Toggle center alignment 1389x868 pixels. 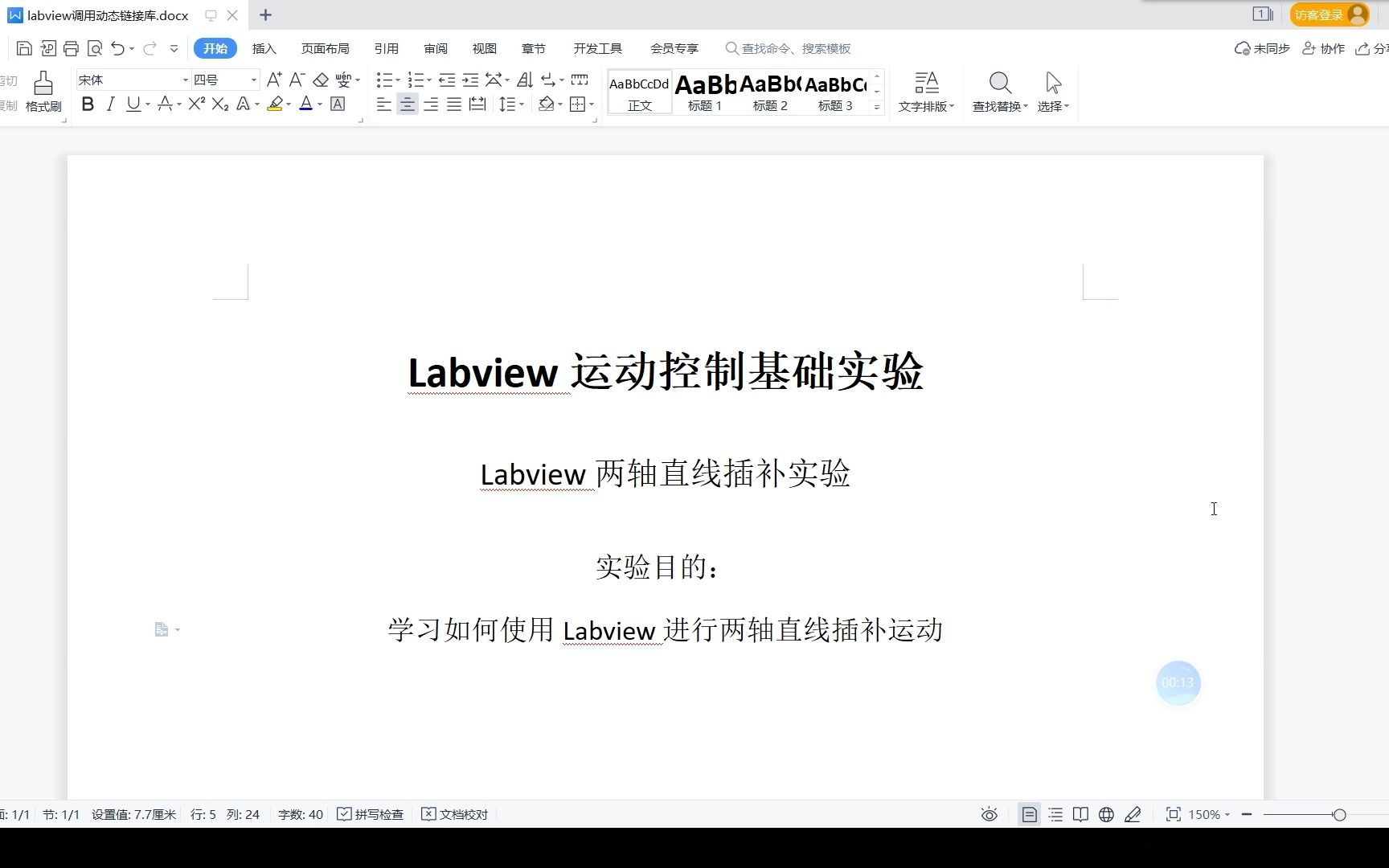coord(408,104)
